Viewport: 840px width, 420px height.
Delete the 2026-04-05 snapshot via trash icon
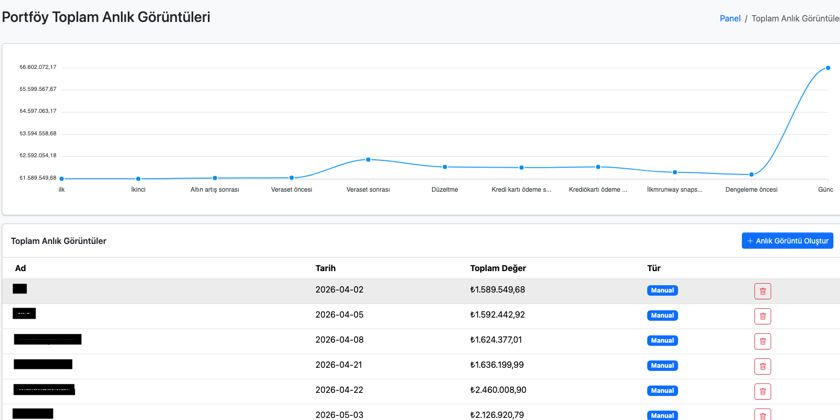[762, 316]
